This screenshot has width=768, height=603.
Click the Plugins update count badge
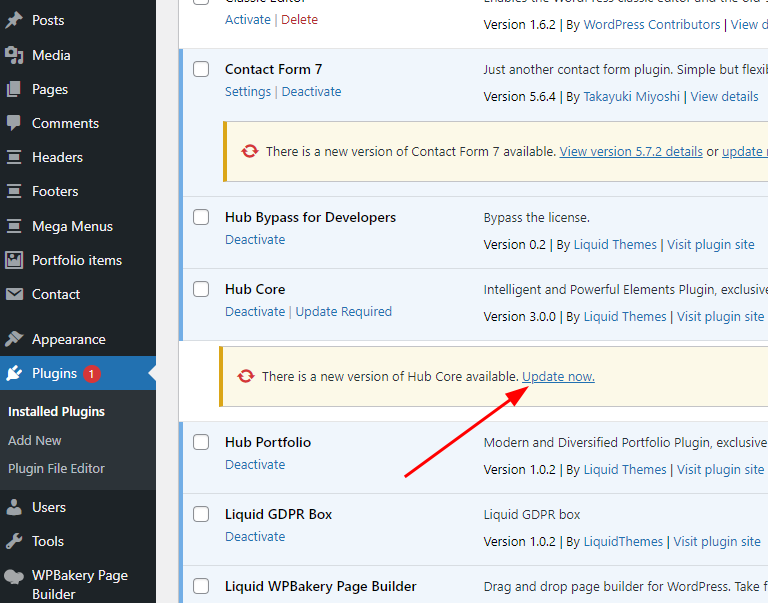(92, 374)
